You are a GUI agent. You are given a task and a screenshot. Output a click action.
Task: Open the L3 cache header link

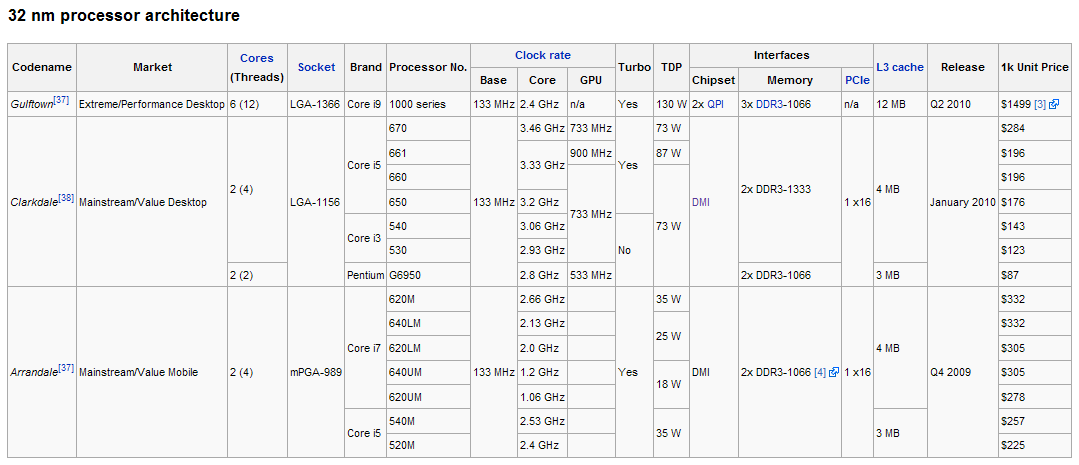point(900,67)
